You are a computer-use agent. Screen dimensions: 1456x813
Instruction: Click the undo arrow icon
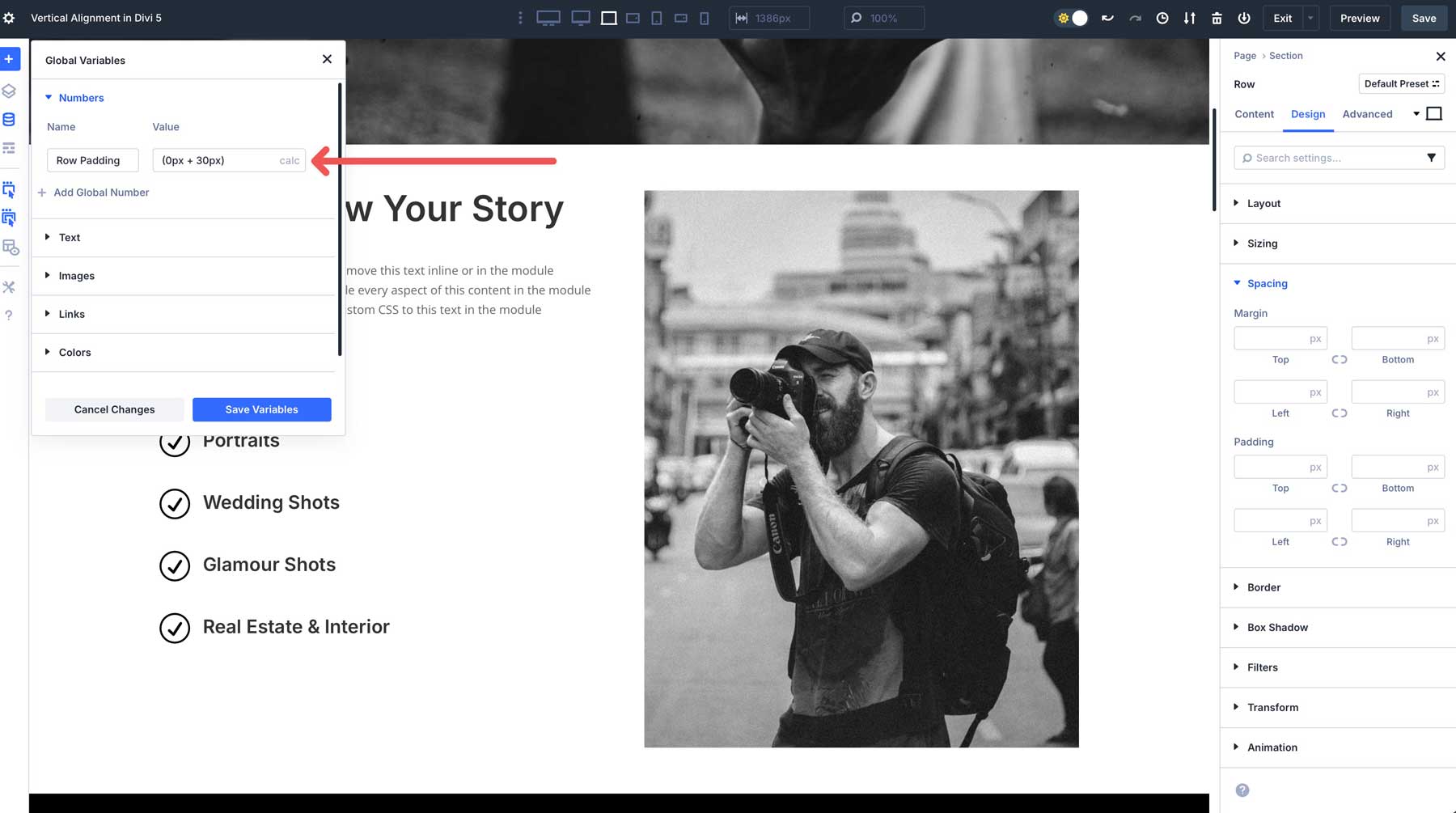pos(1107,18)
